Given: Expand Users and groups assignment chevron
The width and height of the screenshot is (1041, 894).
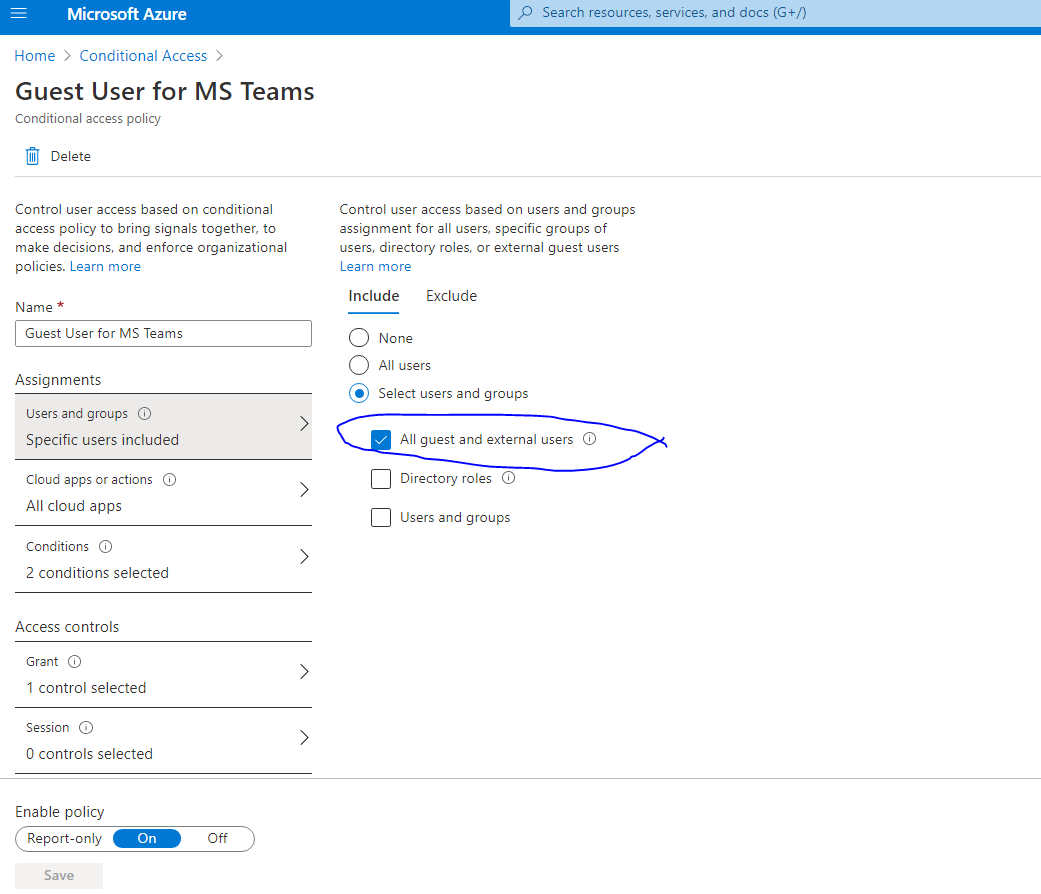Looking at the screenshot, I should pyautogui.click(x=304, y=423).
